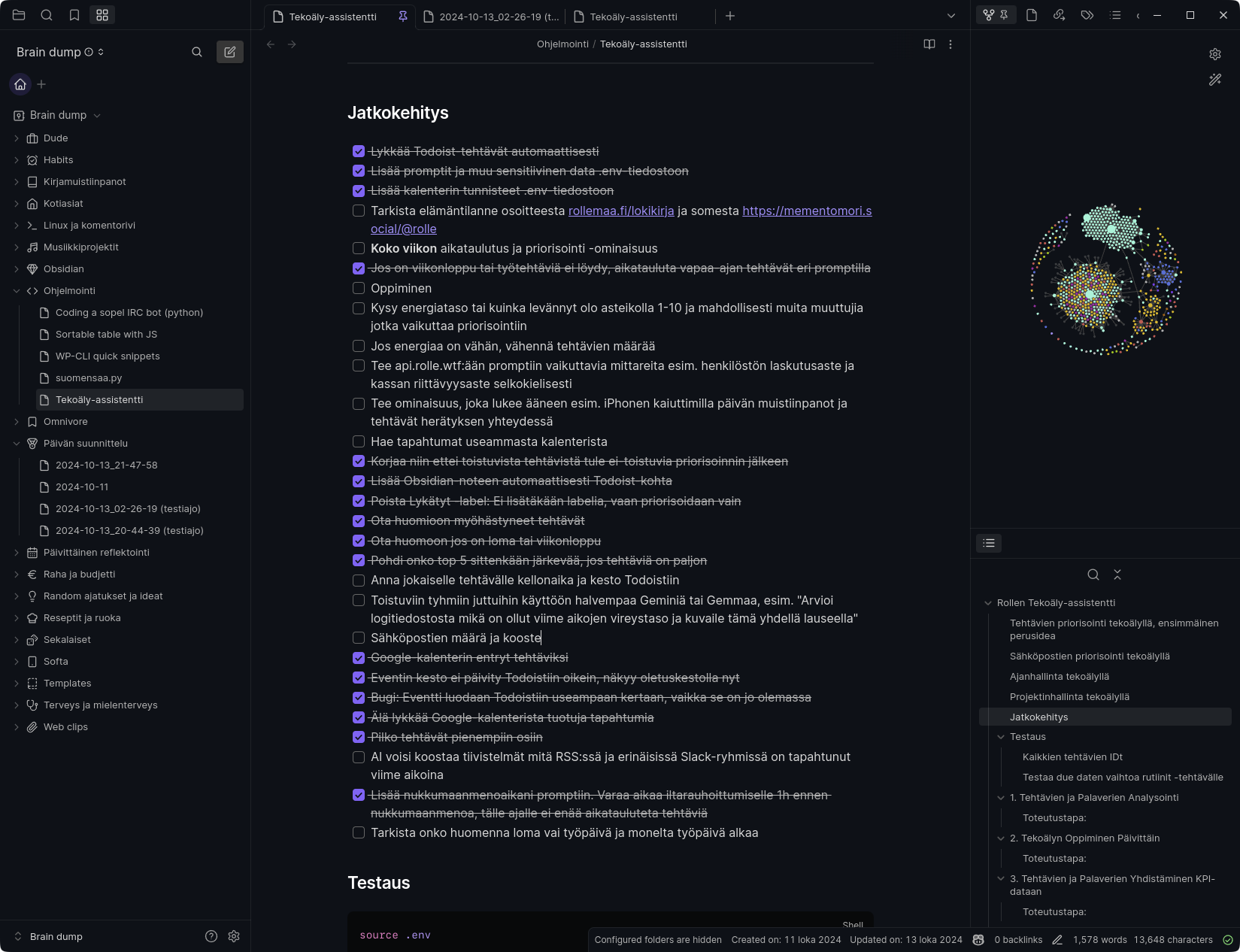Open the bookmarks icon in top bar
1240x952 pixels.
(x=74, y=15)
